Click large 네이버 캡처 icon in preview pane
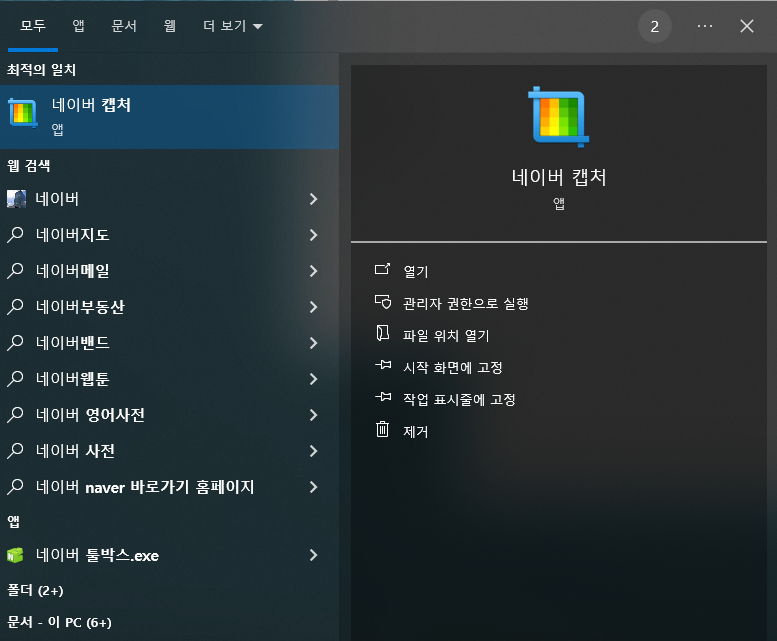Image resolution: width=777 pixels, height=641 pixels. tap(558, 117)
